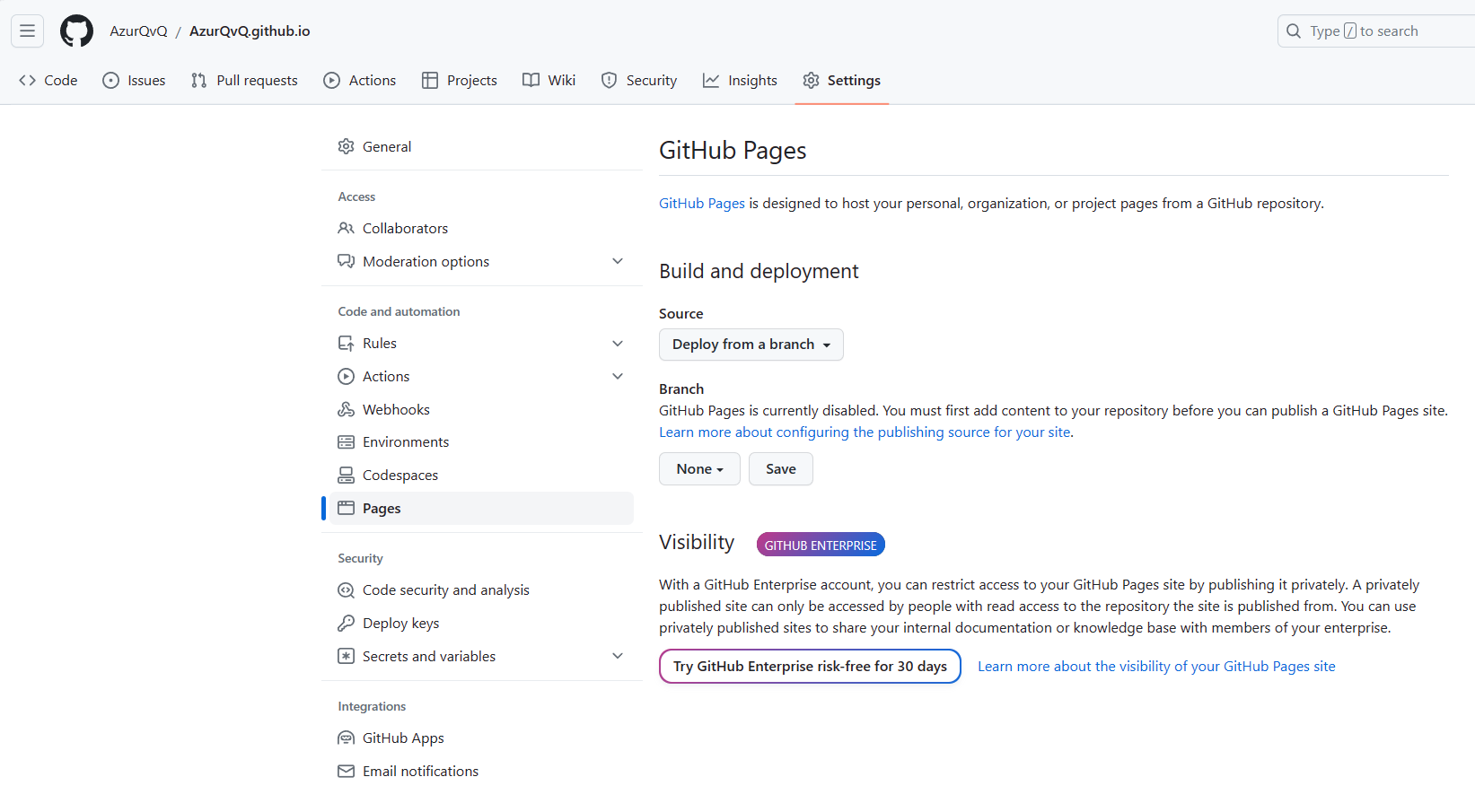Click the Codespaces icon in sidebar
The image size is (1475, 812).
pos(346,475)
